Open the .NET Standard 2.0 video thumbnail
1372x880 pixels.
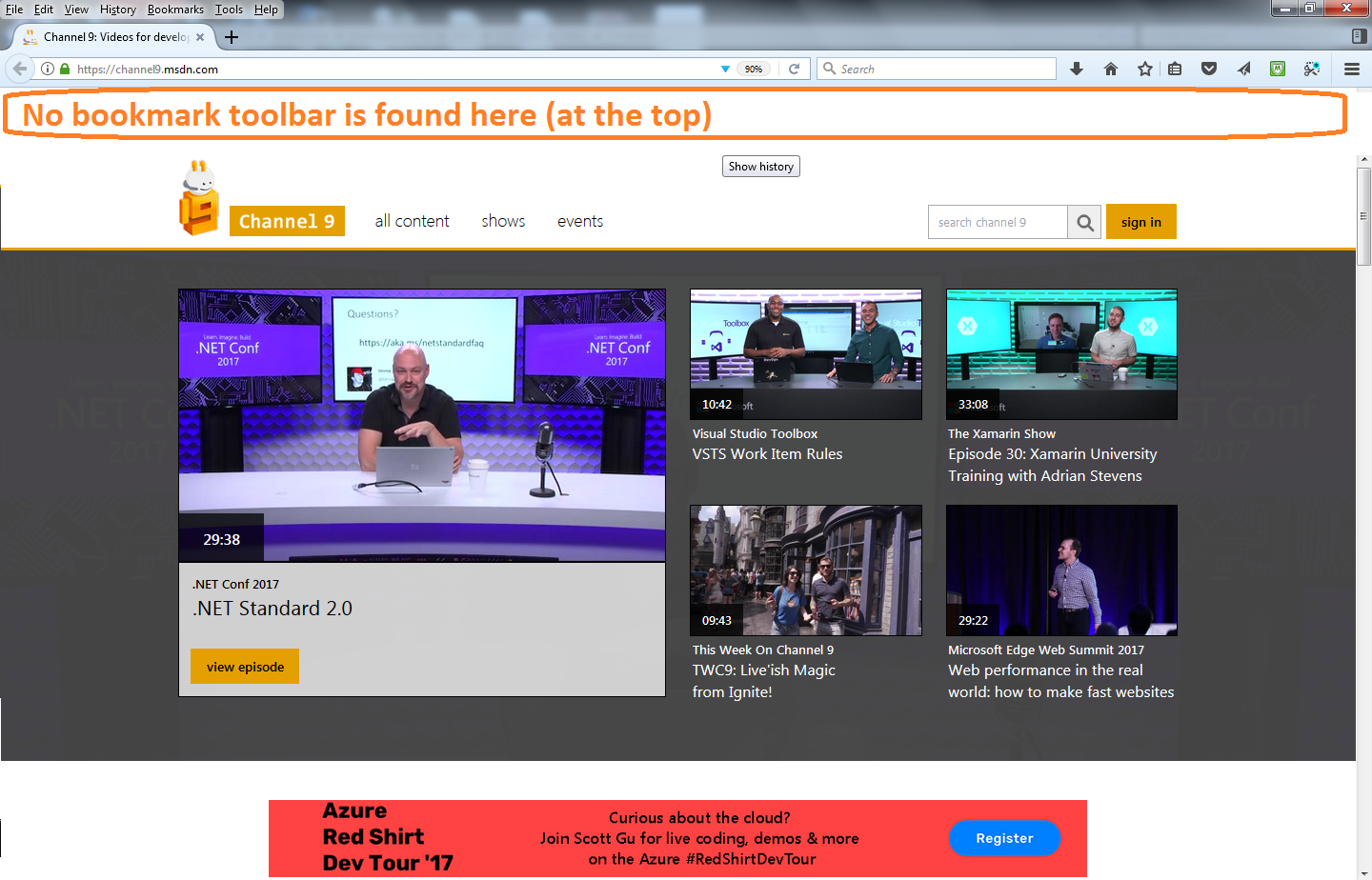point(422,426)
